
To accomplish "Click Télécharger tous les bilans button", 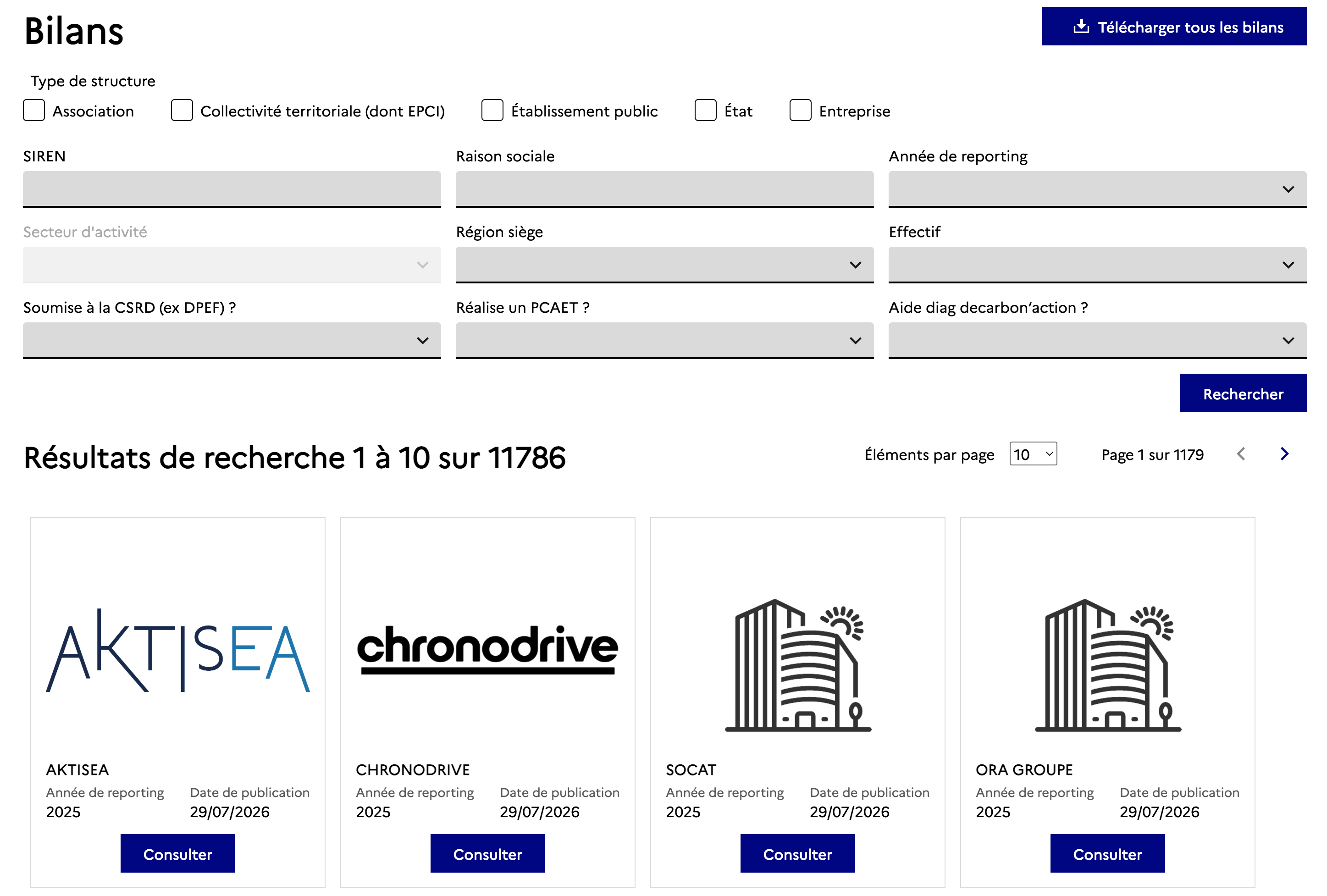I will point(1174,26).
